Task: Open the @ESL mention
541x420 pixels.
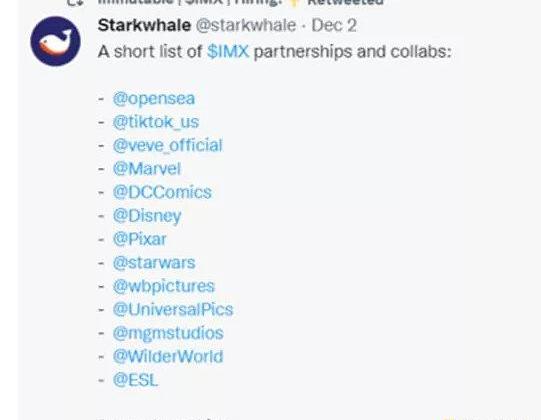Action: pos(135,380)
